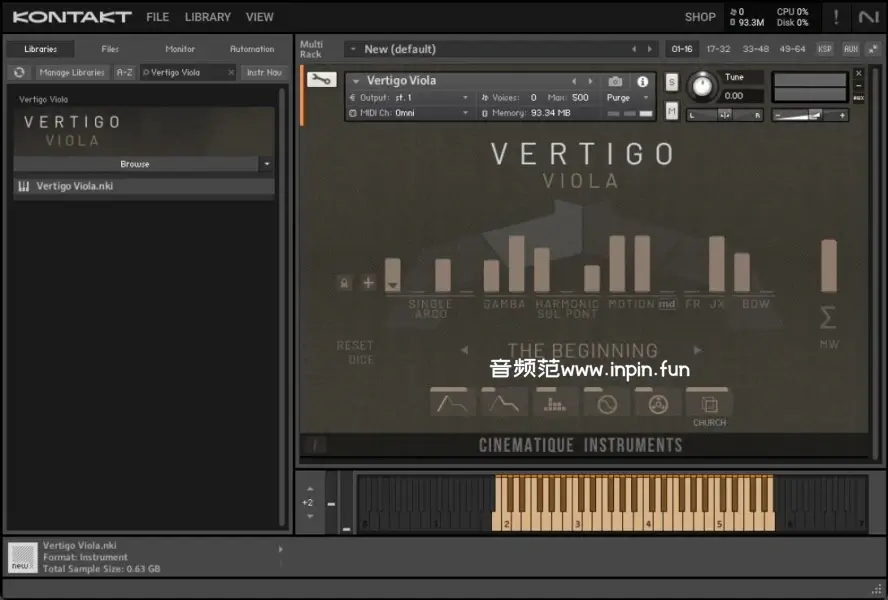Switch to the Automation tab
The width and height of the screenshot is (888, 600).
pyautogui.click(x=252, y=49)
